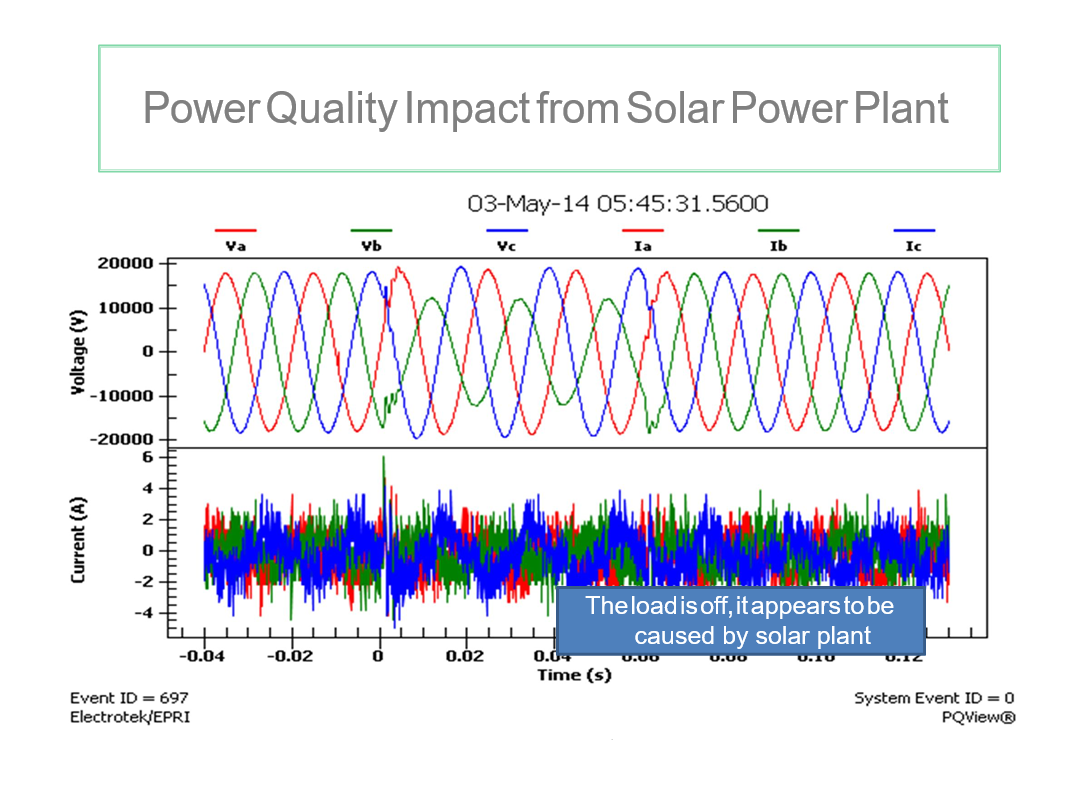Viewport: 1084px width, 789px height.
Task: Click the blue Ic legend line
Action: click(913, 231)
